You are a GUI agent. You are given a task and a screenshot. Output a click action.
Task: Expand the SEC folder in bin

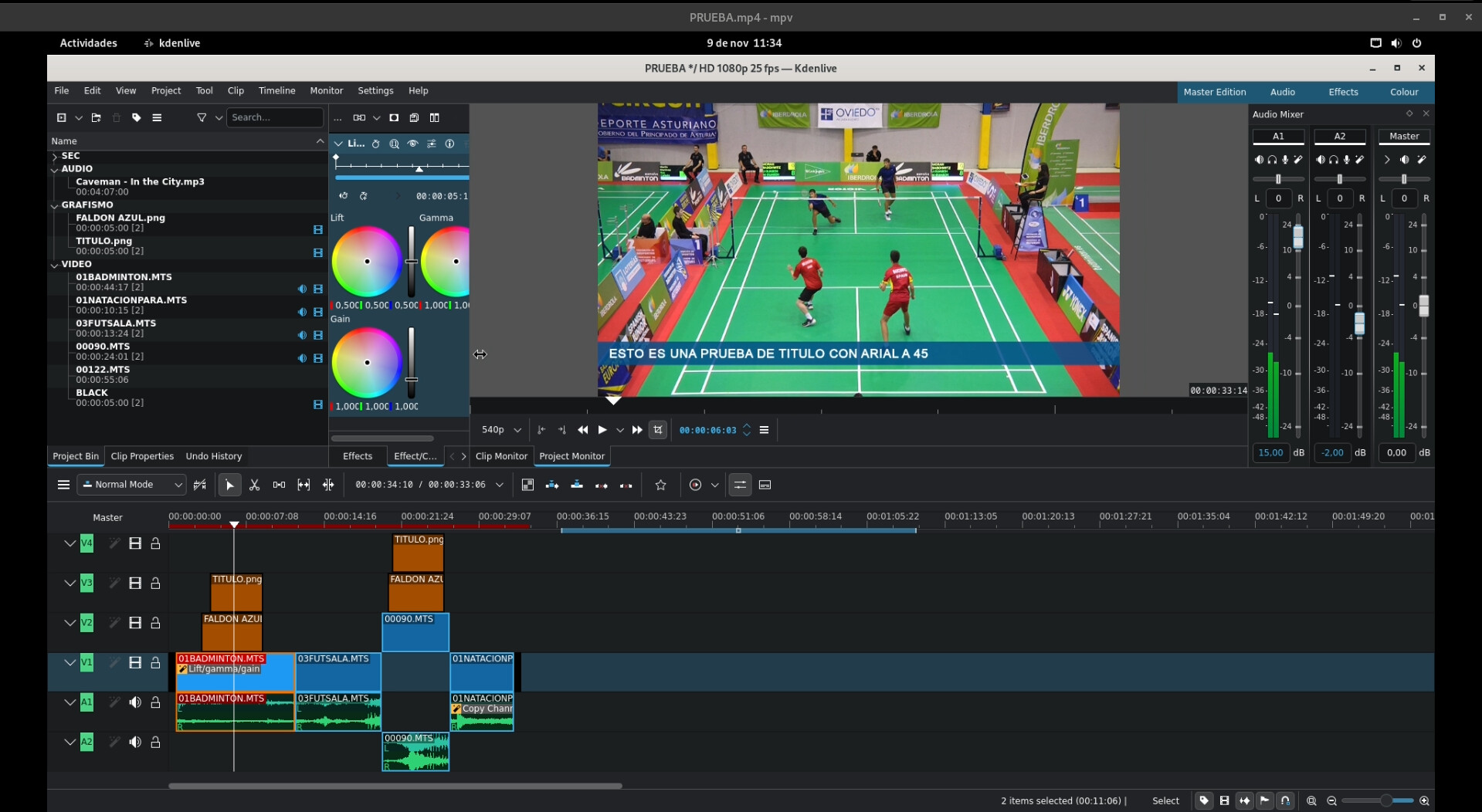[x=55, y=156]
